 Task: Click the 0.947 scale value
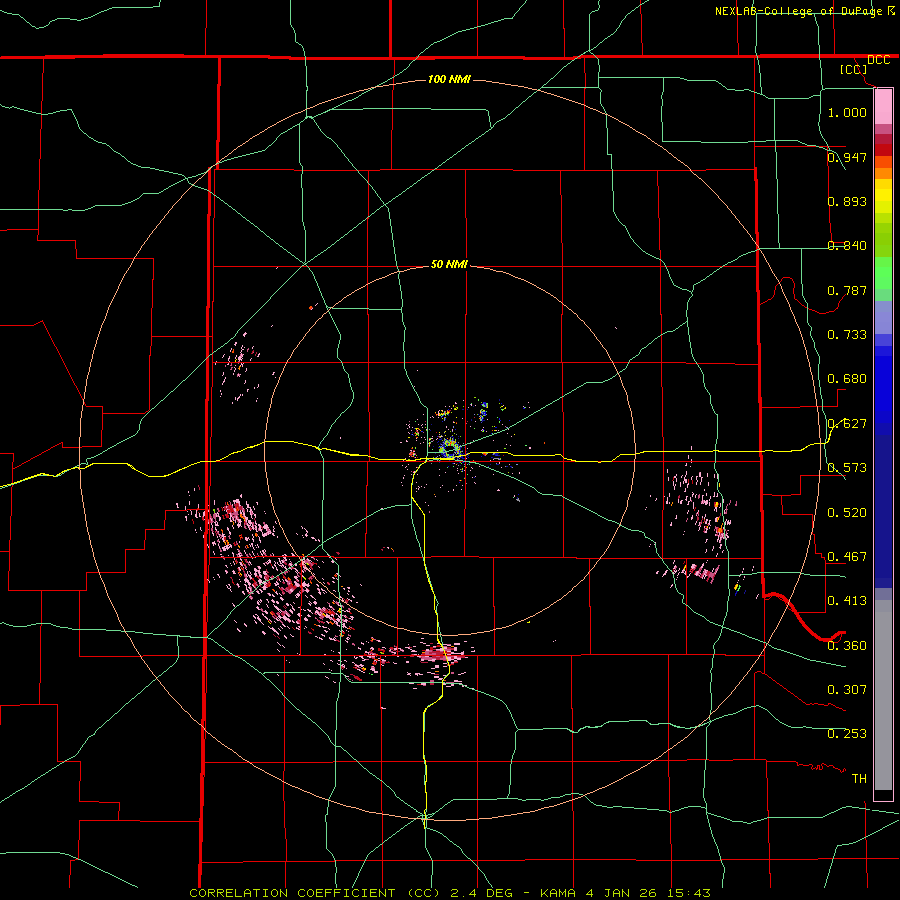coord(847,157)
